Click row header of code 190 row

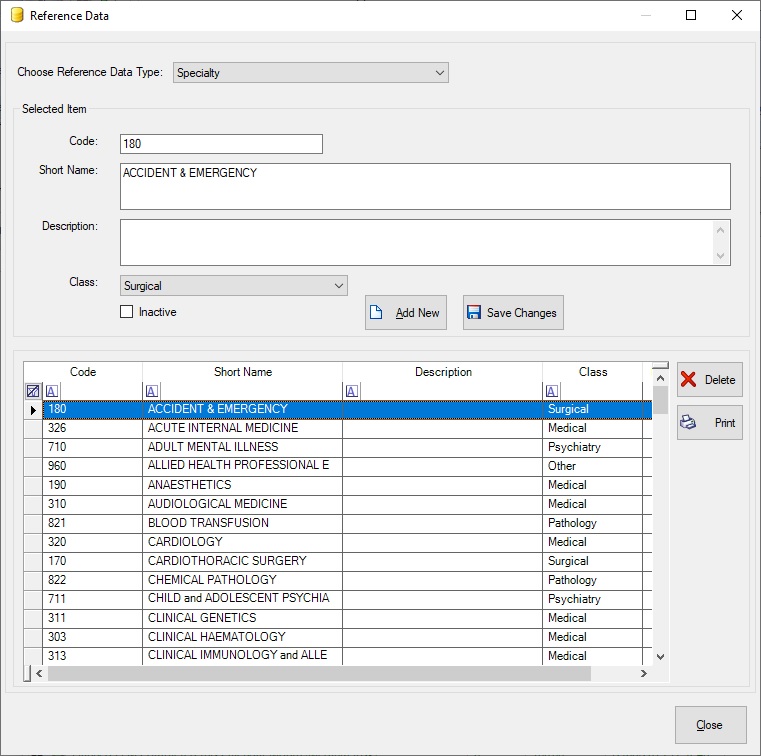[x=33, y=485]
